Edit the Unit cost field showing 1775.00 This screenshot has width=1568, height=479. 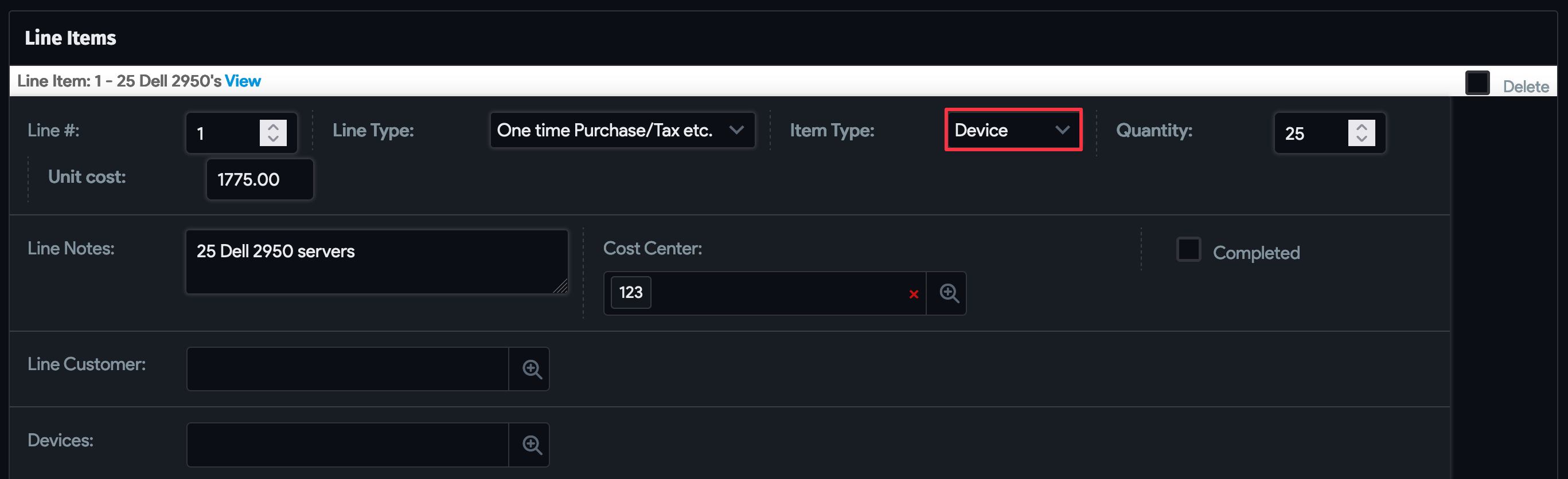pyautogui.click(x=259, y=179)
